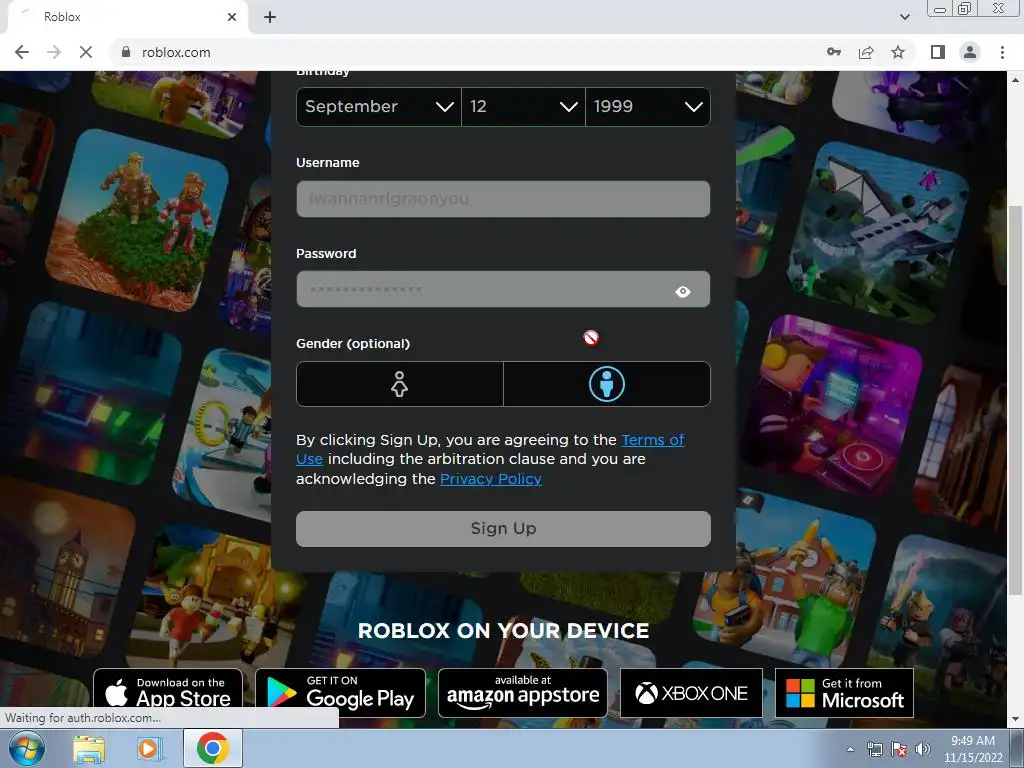Select the female gender option
The width and height of the screenshot is (1024, 768).
(400, 384)
